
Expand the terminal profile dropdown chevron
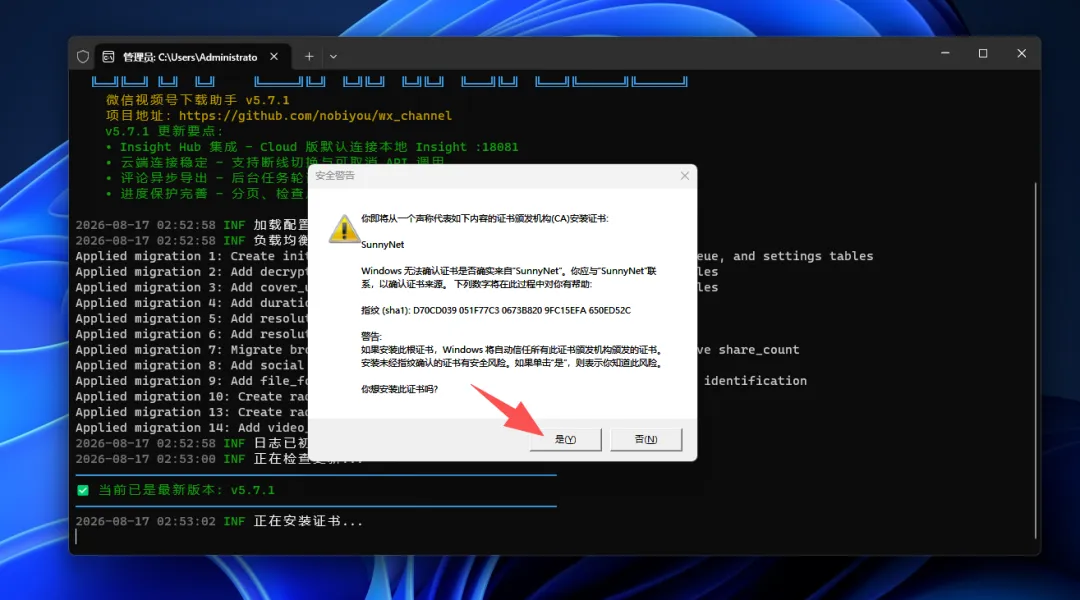333,56
